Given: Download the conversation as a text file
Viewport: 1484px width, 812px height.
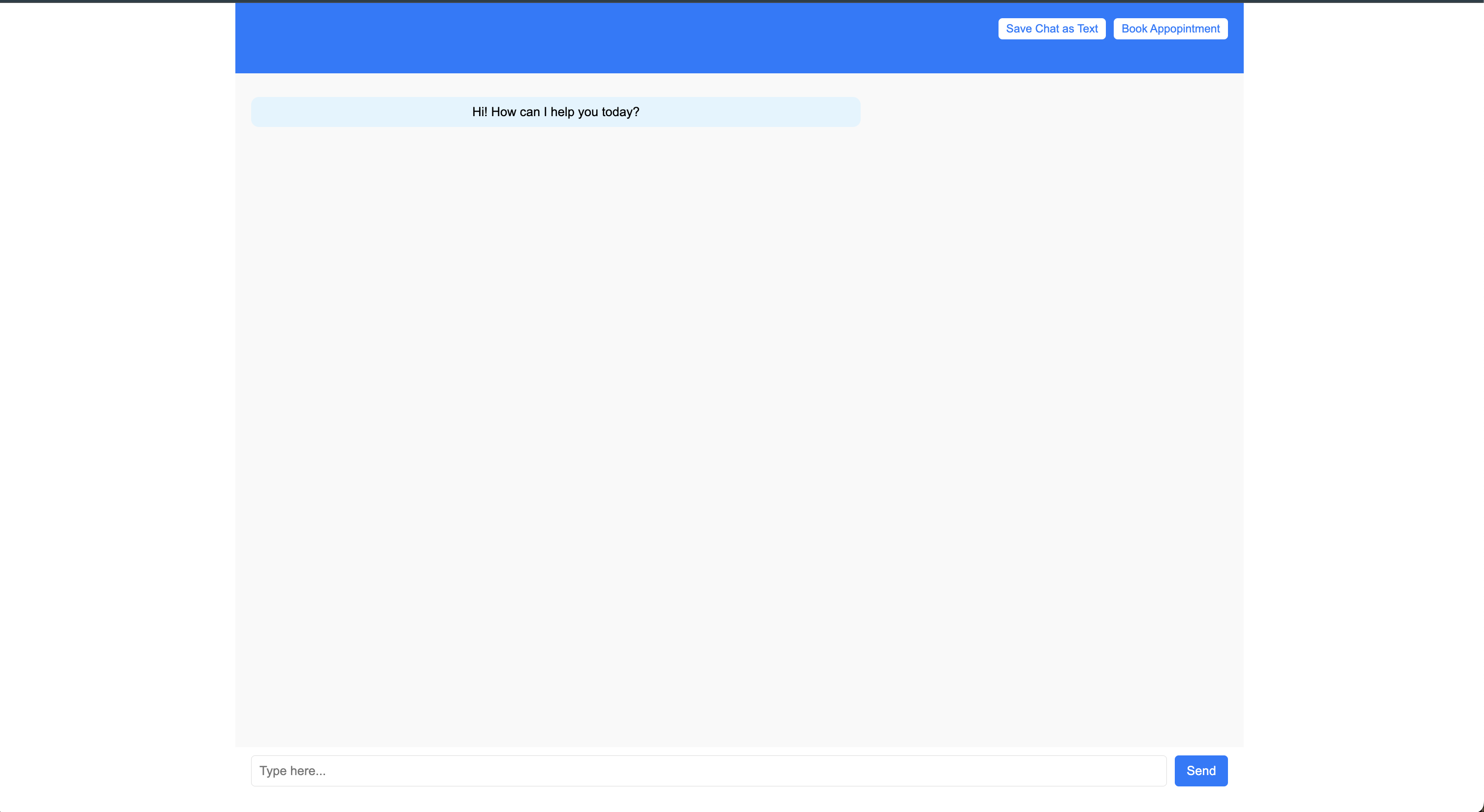Looking at the screenshot, I should tap(1051, 29).
